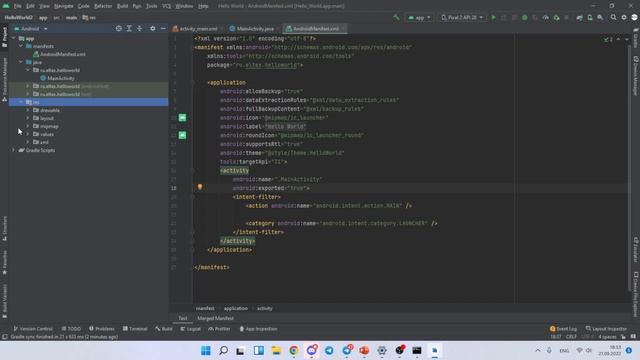This screenshot has height=360, width=640.
Task: Open the Pixel 2 API device dropdown
Action: (462, 18)
